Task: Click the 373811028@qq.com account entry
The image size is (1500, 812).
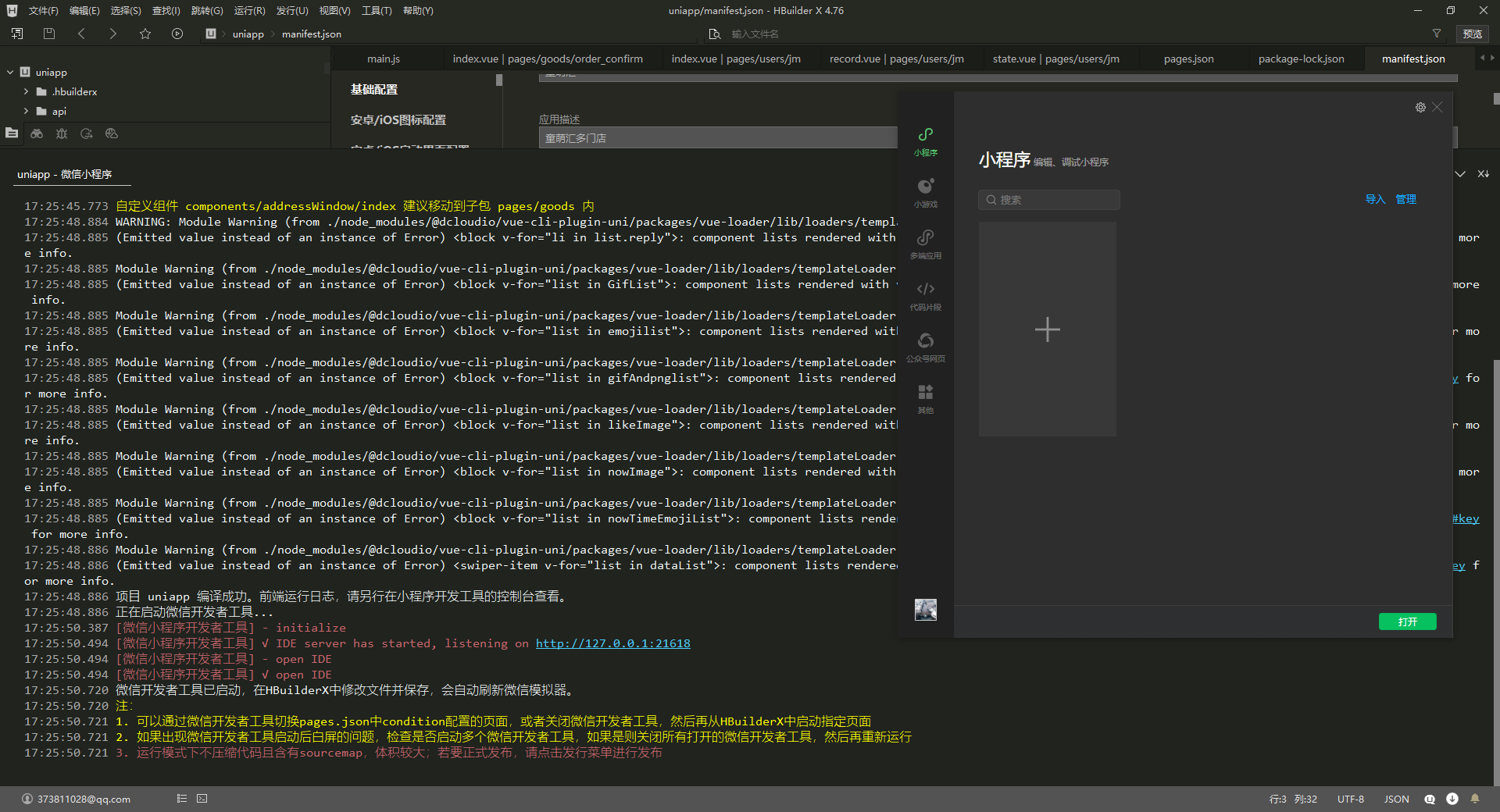Action: tap(77, 799)
